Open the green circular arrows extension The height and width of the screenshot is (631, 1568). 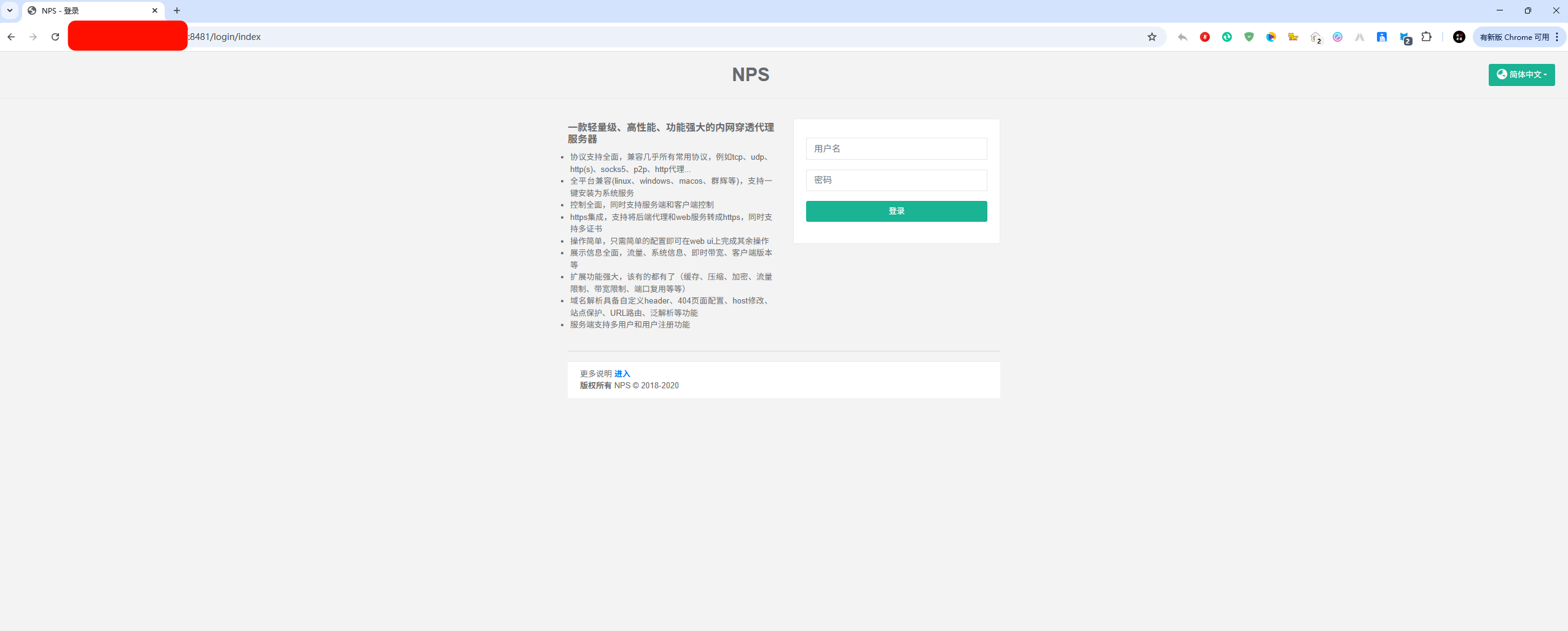pos(1227,37)
